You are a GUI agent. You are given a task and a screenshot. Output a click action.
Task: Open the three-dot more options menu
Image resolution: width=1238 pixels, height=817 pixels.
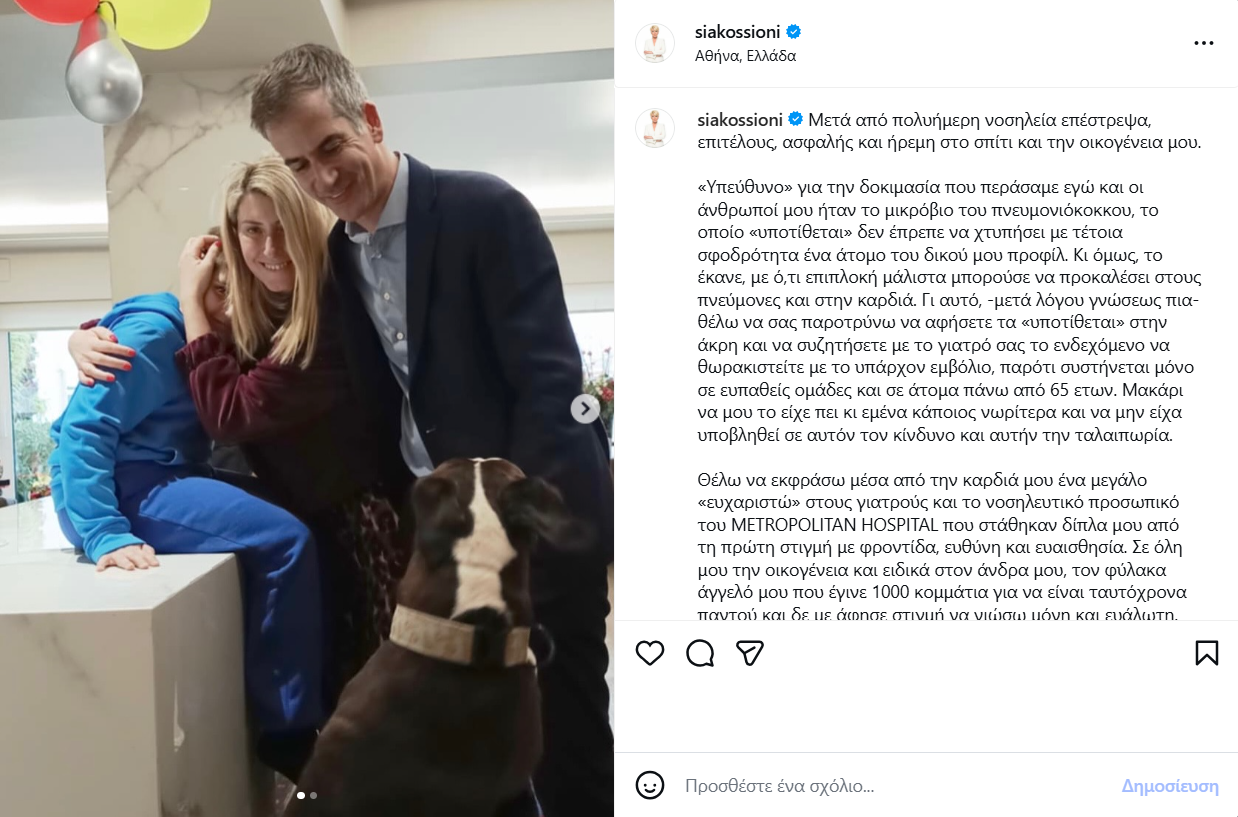tap(1204, 43)
